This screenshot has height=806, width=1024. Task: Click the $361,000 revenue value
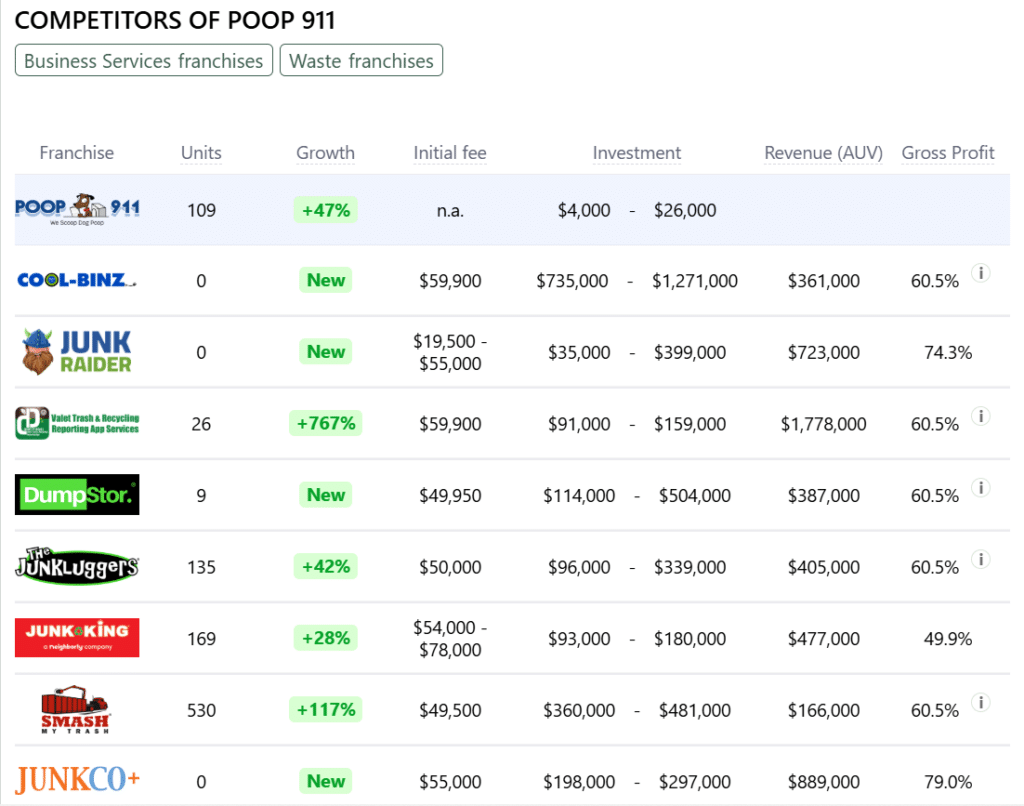point(824,281)
